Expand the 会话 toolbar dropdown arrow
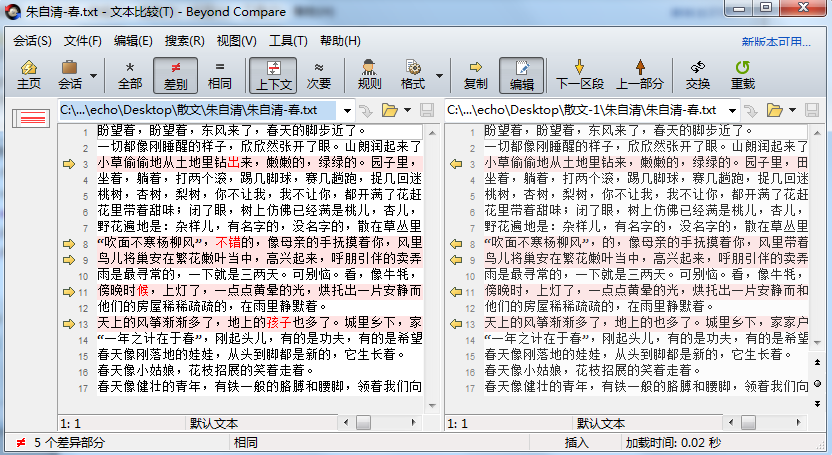 coord(95,75)
